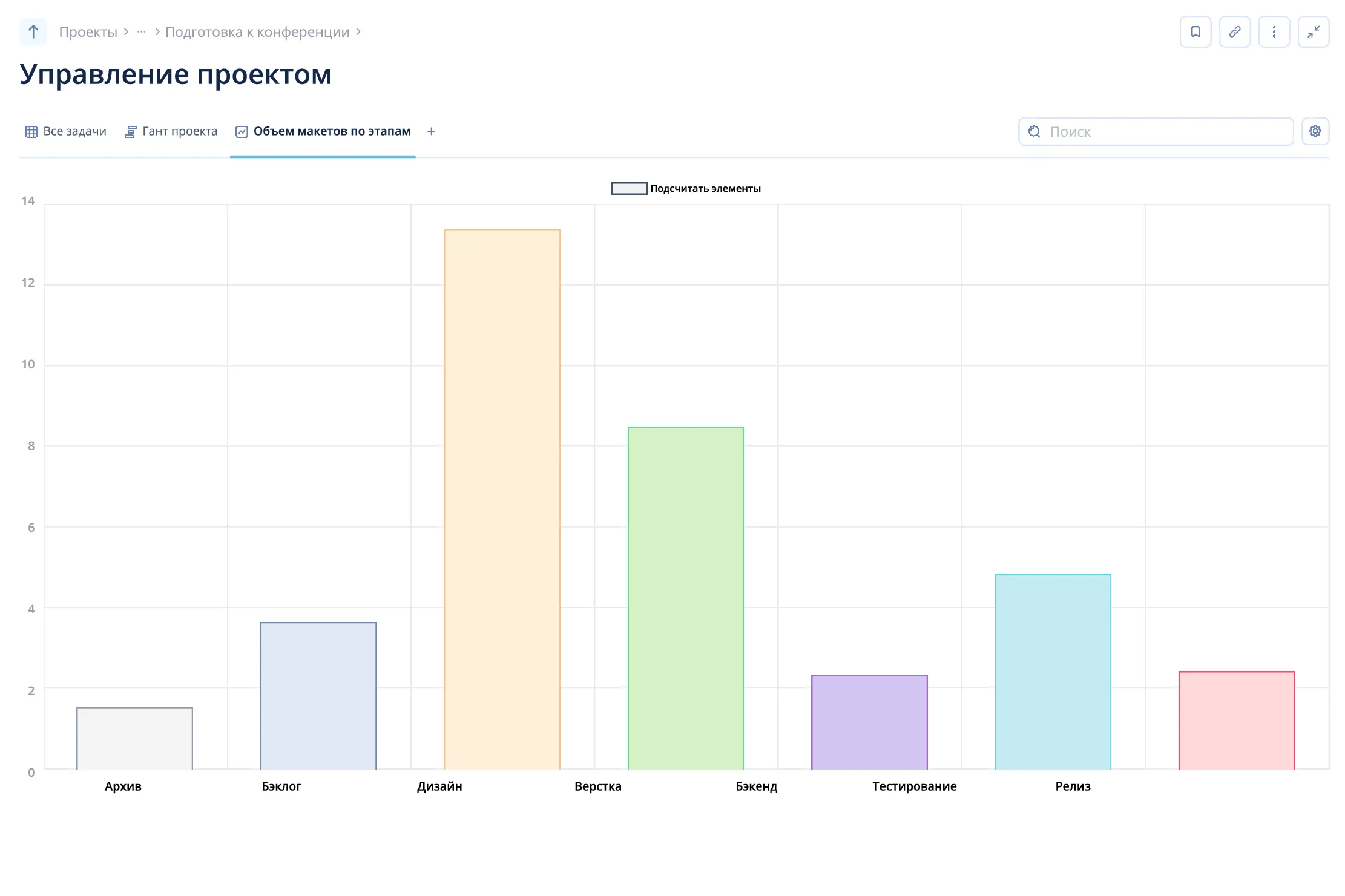
Task: Click the search magnifier icon
Action: [x=1034, y=131]
